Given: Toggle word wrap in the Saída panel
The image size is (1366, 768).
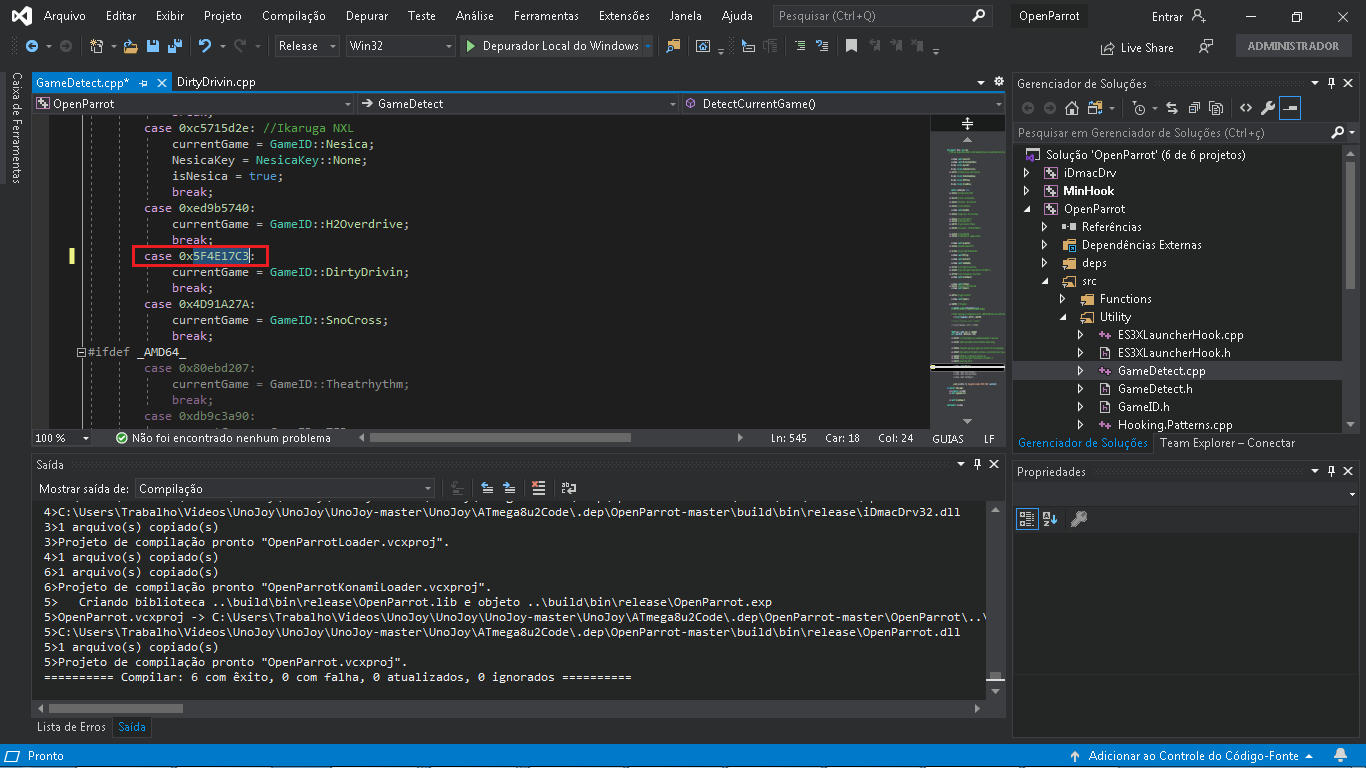Looking at the screenshot, I should tap(569, 488).
